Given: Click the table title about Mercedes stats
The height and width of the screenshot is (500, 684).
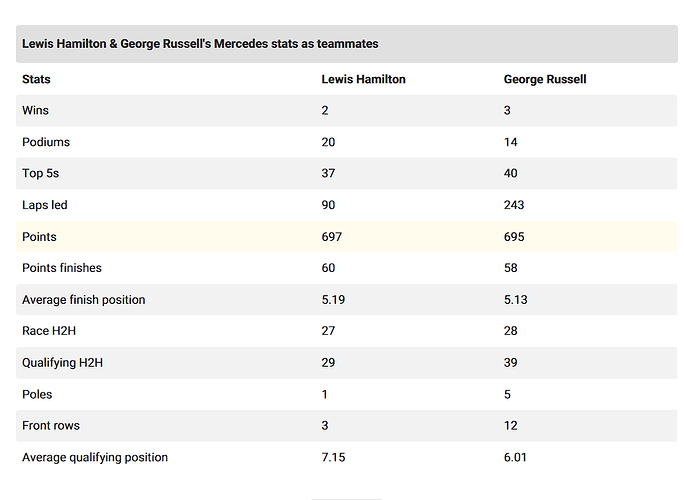Looking at the screenshot, I should (x=200, y=44).
